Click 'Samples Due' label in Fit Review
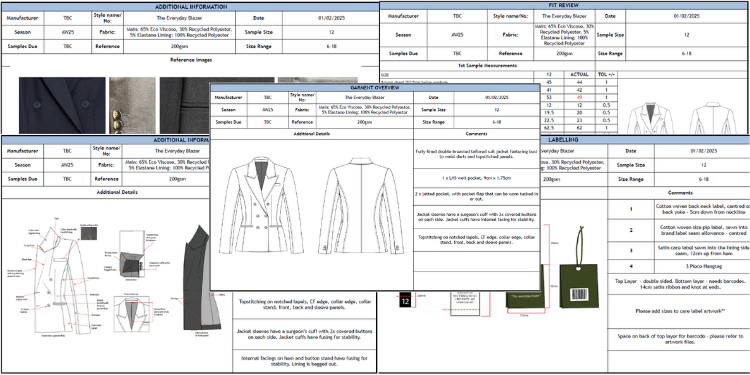This screenshot has height=375, width=750. (x=403, y=54)
